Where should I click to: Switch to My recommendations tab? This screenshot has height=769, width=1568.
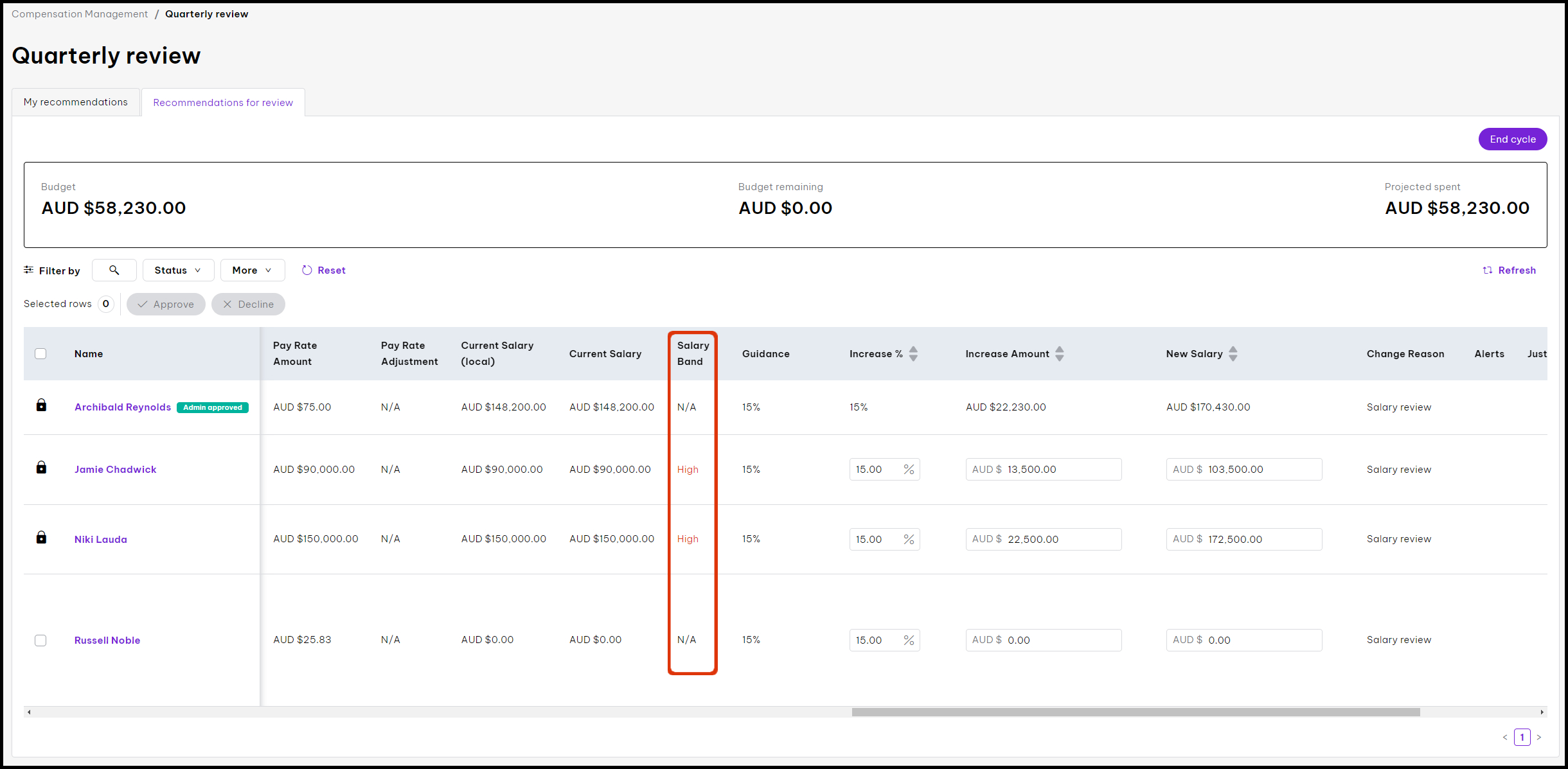pos(76,102)
